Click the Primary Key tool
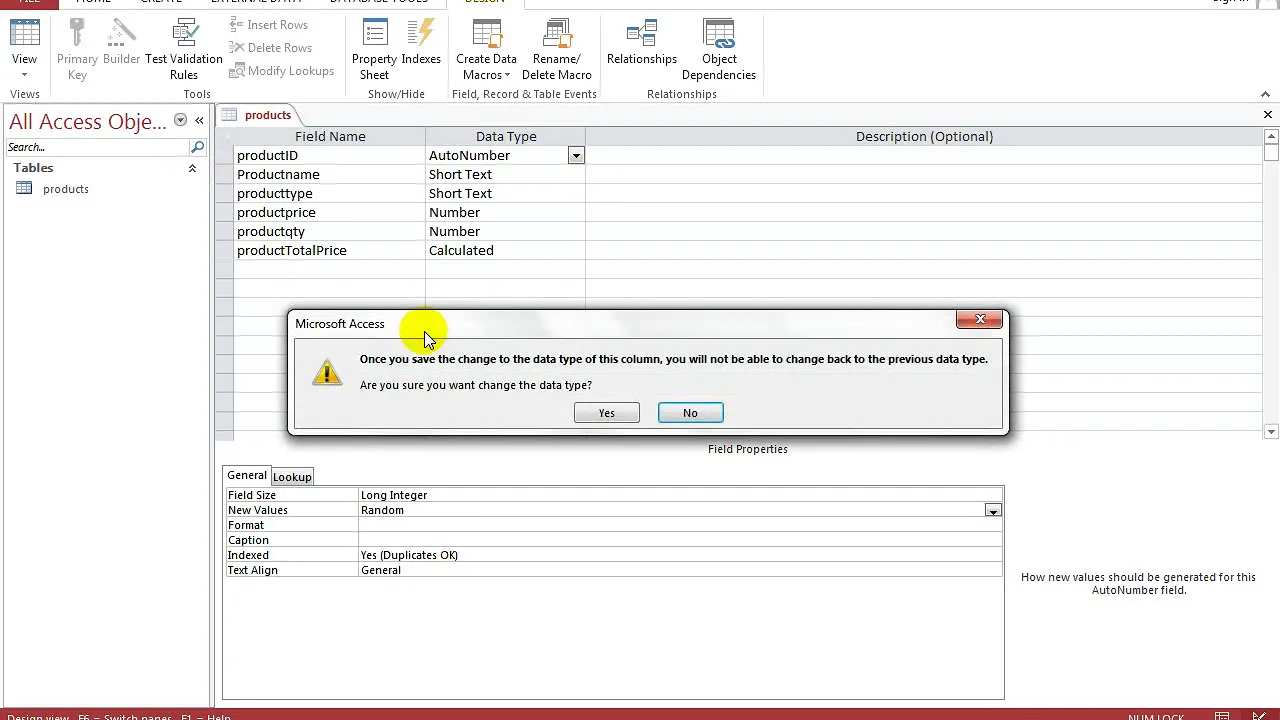The height and width of the screenshot is (720, 1280). [x=77, y=50]
